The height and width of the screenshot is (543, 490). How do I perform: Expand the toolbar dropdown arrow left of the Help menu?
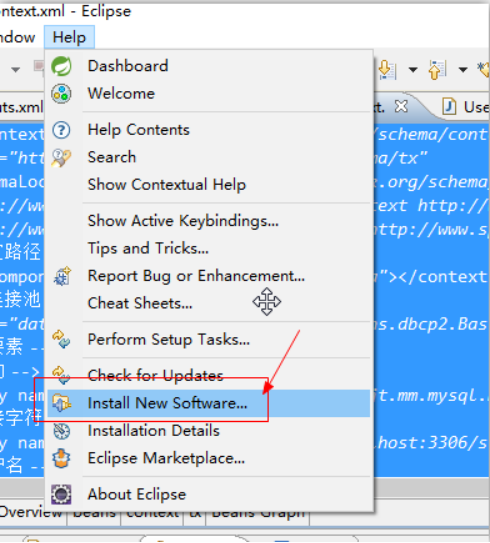tap(15, 70)
